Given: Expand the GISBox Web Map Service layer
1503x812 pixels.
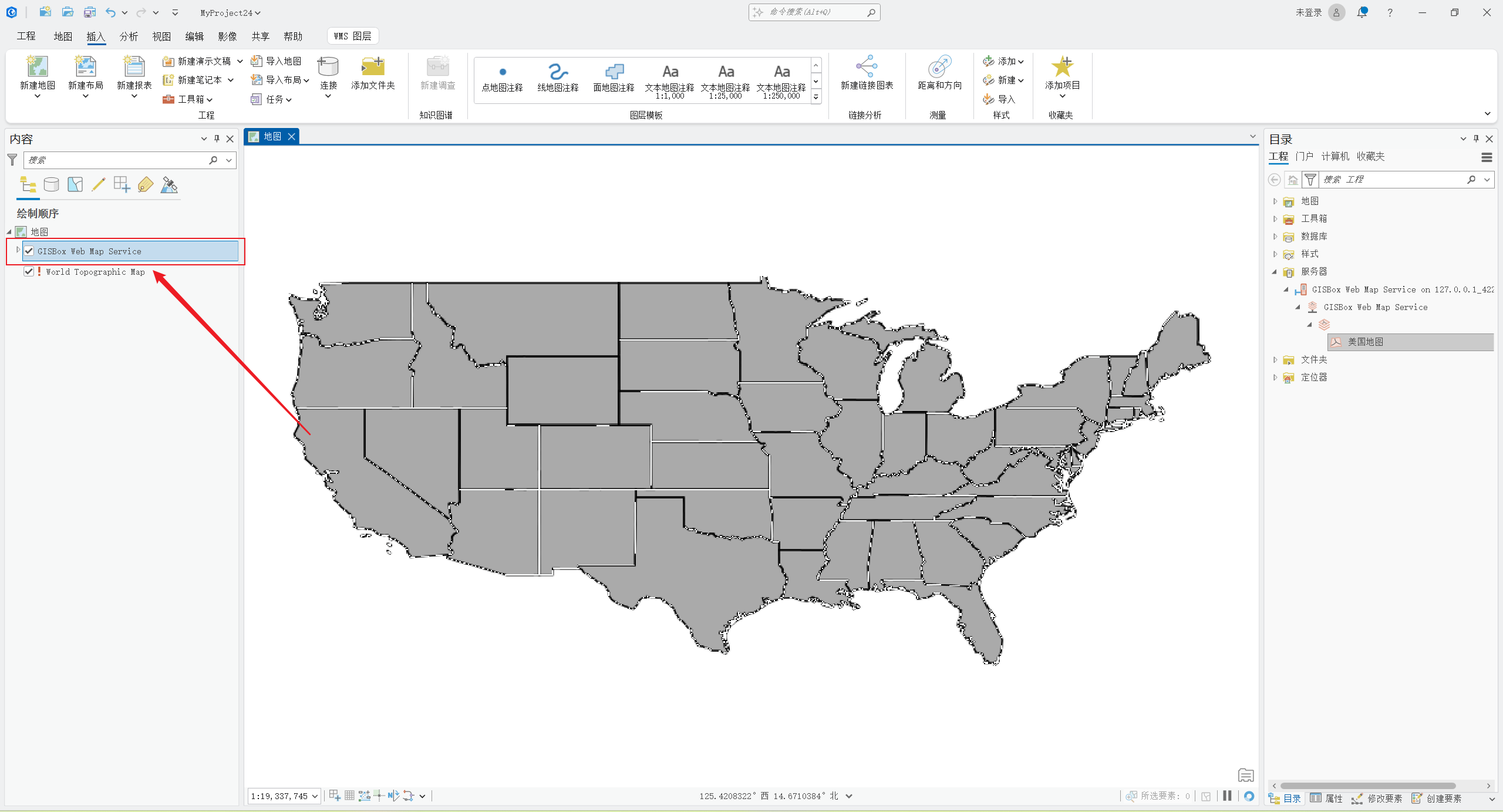Looking at the screenshot, I should [x=18, y=250].
